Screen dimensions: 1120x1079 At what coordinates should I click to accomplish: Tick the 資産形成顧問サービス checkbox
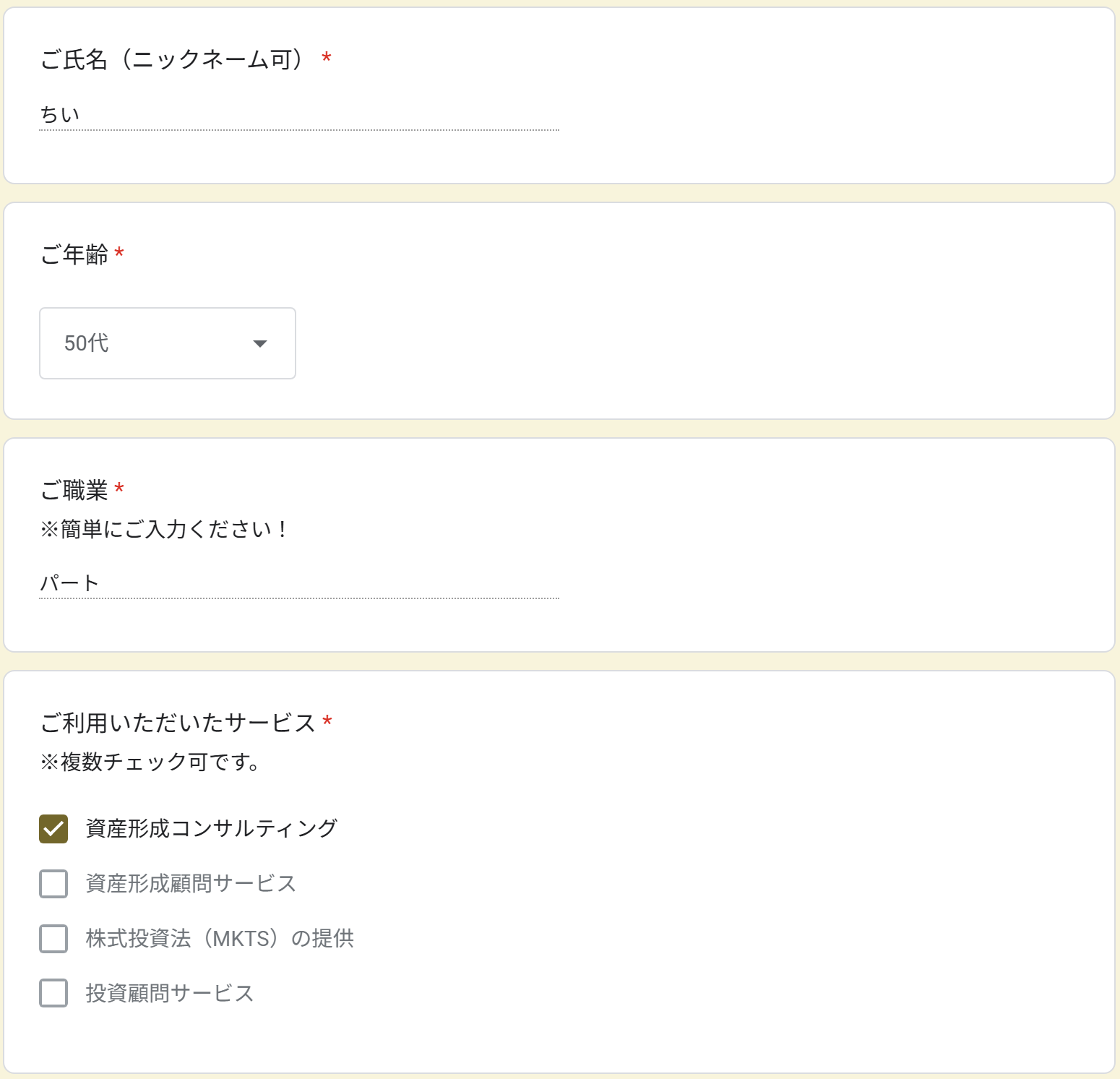pyautogui.click(x=53, y=884)
